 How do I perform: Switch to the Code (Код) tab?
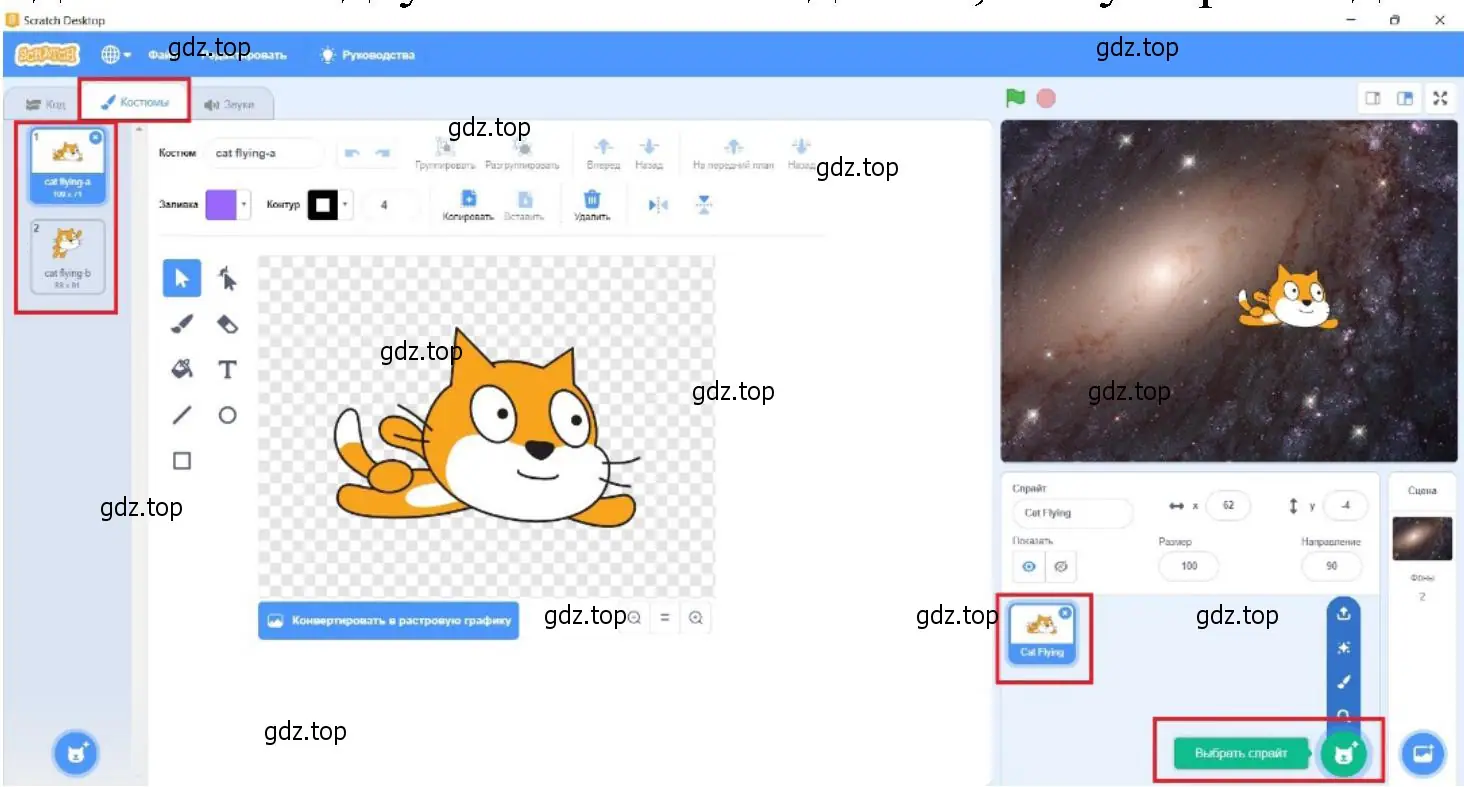tap(45, 104)
